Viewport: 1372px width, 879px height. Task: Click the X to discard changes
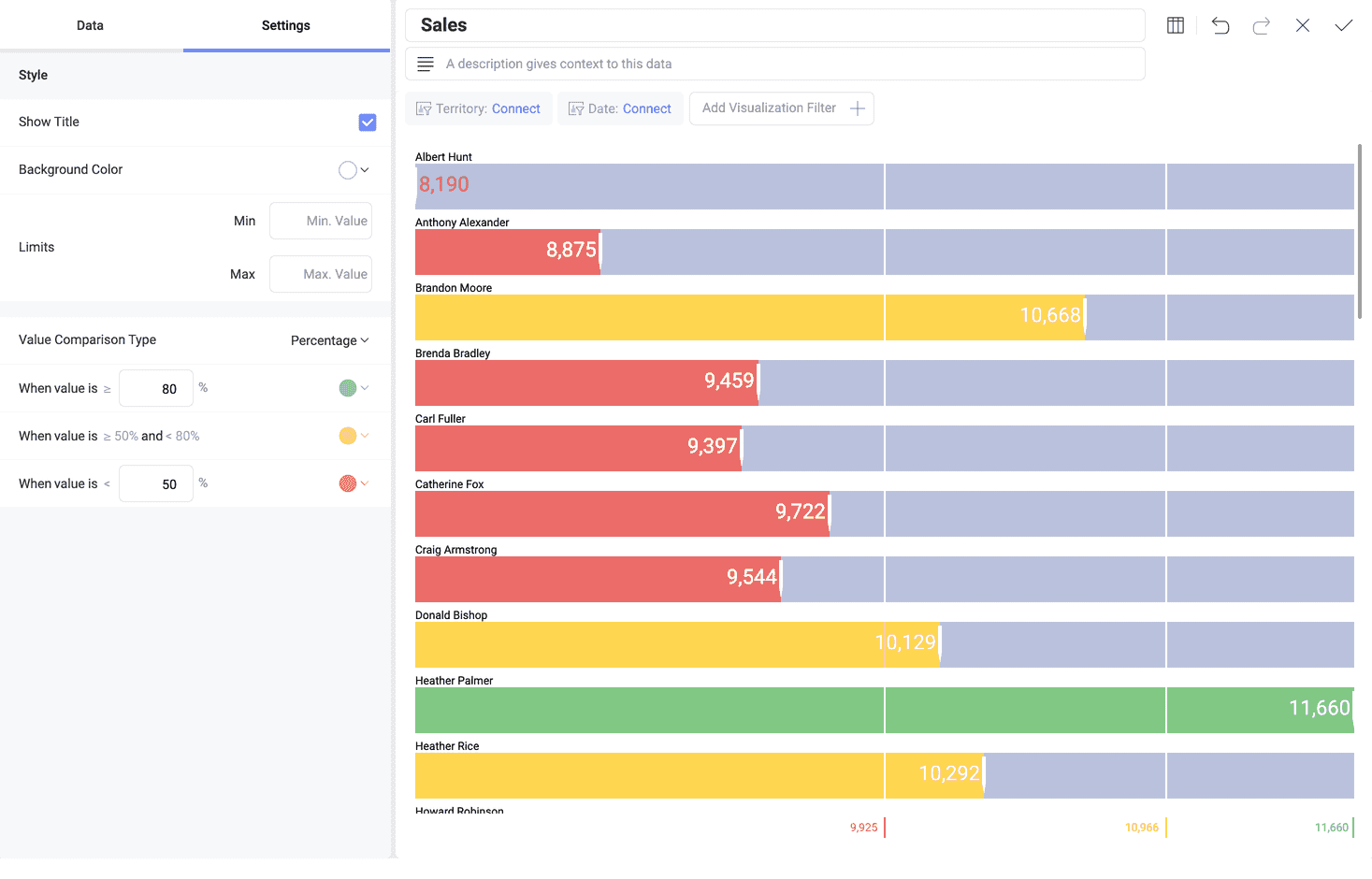[x=1302, y=25]
